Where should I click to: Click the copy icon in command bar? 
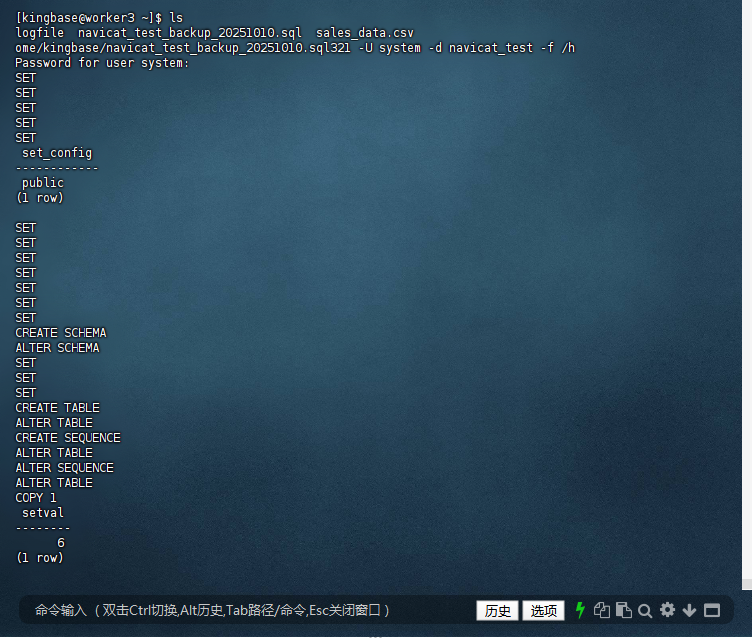(602, 610)
